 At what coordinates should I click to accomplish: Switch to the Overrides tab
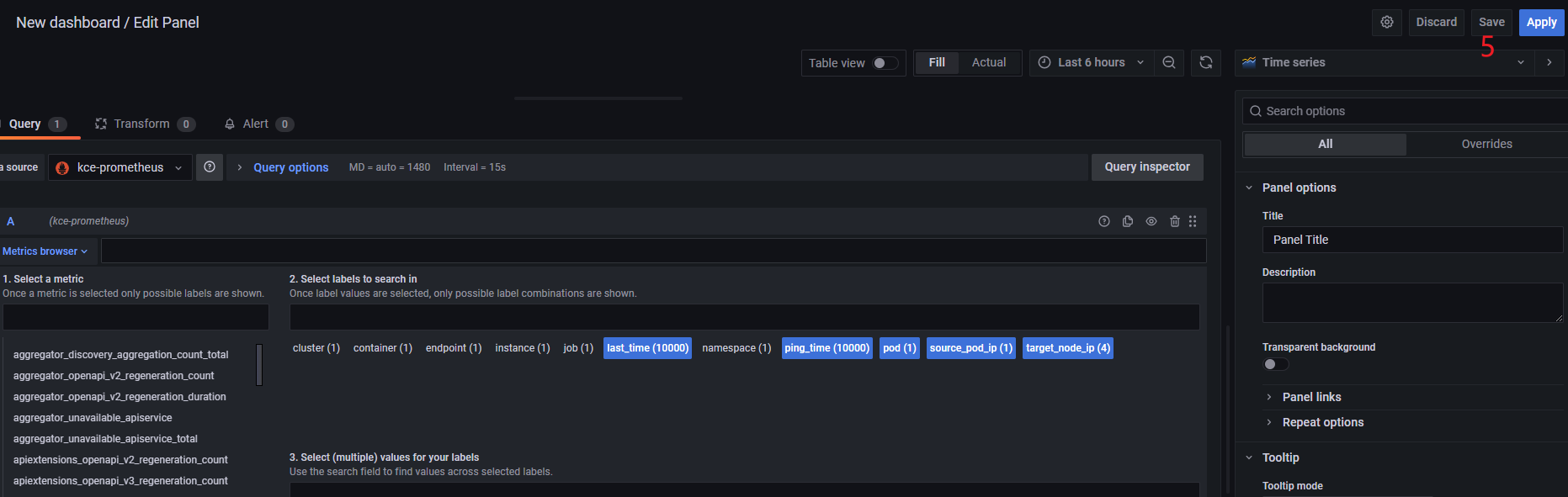pyautogui.click(x=1486, y=145)
